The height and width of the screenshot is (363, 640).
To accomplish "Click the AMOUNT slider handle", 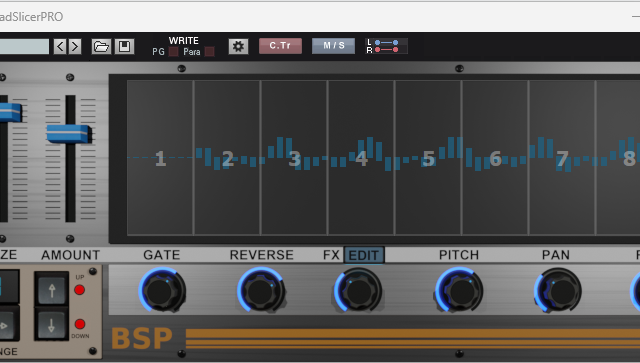I will click(x=69, y=134).
